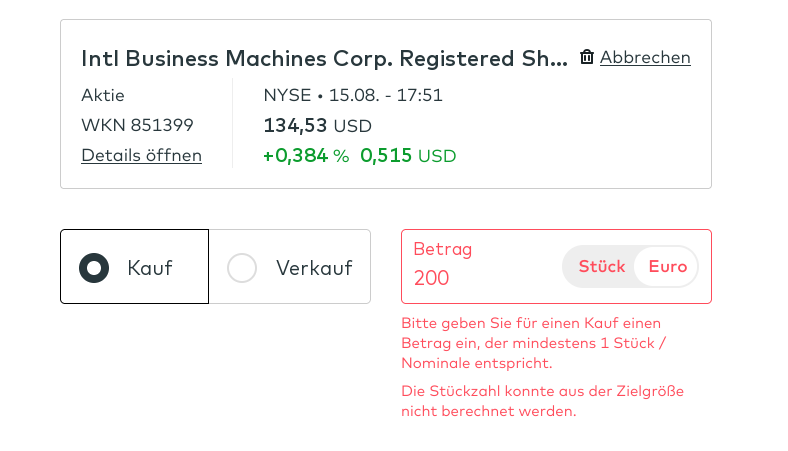Click the 134,53 USD share price
Viewport: 788px width, 451px height.
point(317,126)
